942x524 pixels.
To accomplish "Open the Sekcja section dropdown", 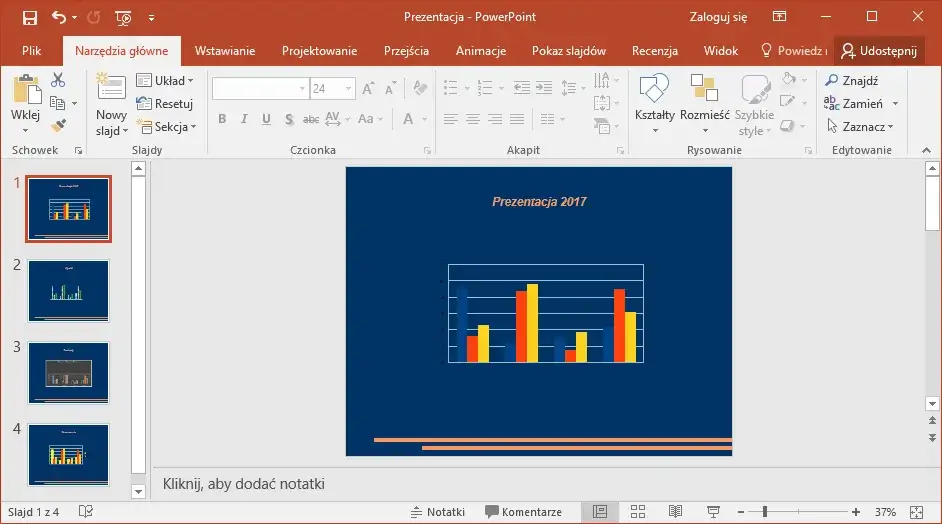I will [167, 127].
